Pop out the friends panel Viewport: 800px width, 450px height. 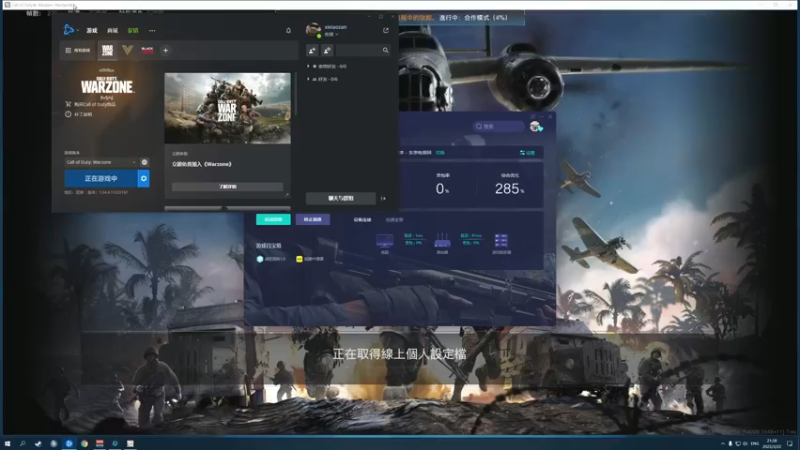[386, 31]
